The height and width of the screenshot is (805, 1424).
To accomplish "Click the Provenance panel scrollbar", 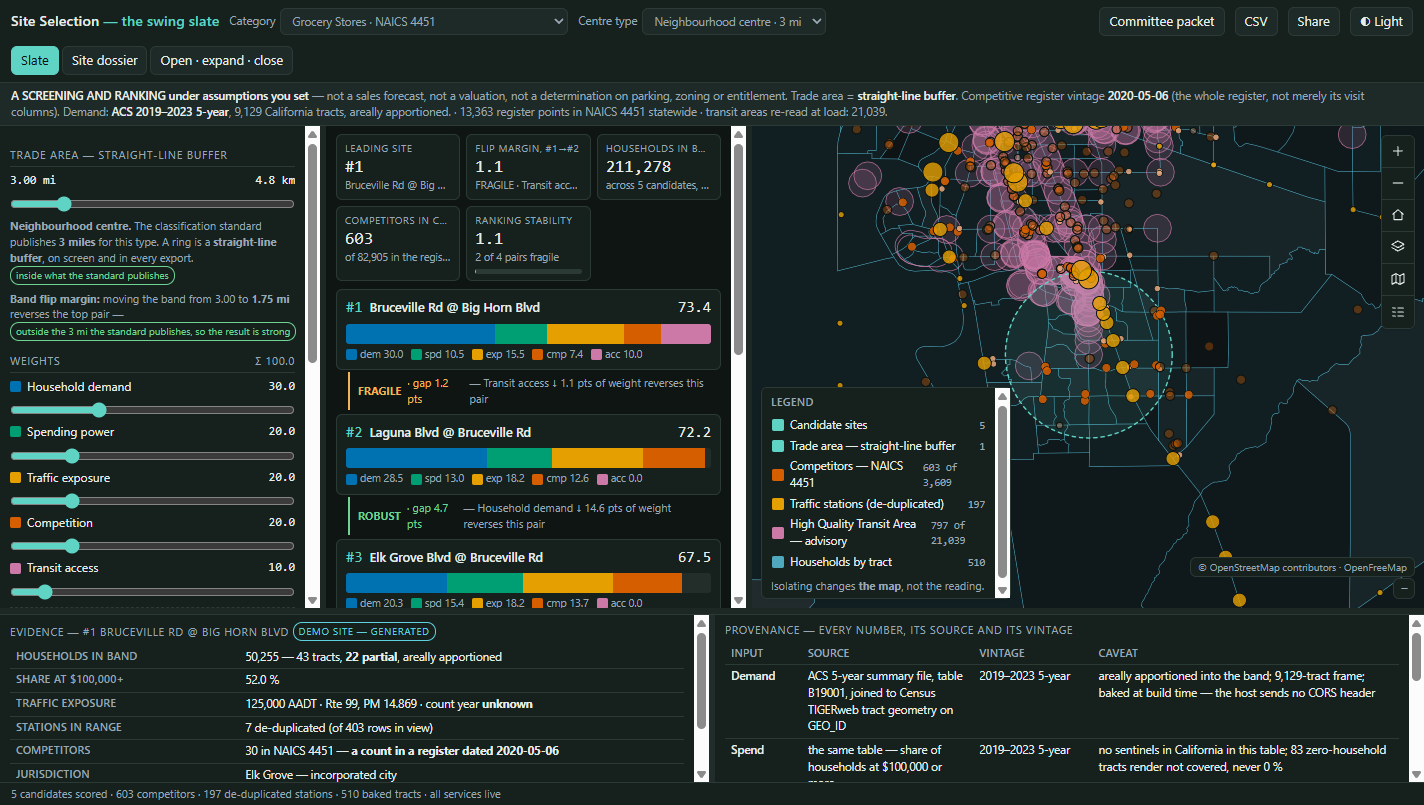I will click(x=1417, y=700).
